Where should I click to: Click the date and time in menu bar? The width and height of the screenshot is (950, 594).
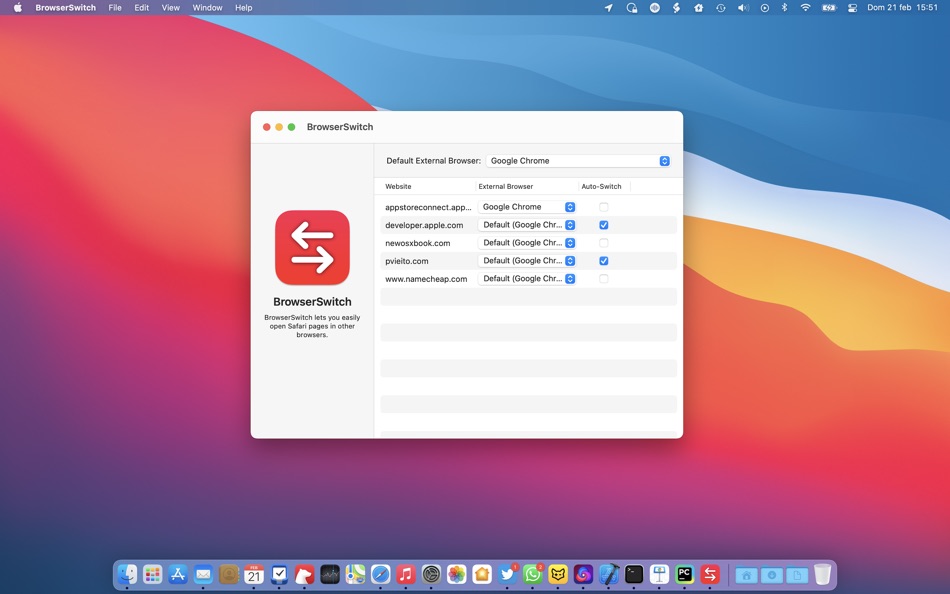click(902, 7)
